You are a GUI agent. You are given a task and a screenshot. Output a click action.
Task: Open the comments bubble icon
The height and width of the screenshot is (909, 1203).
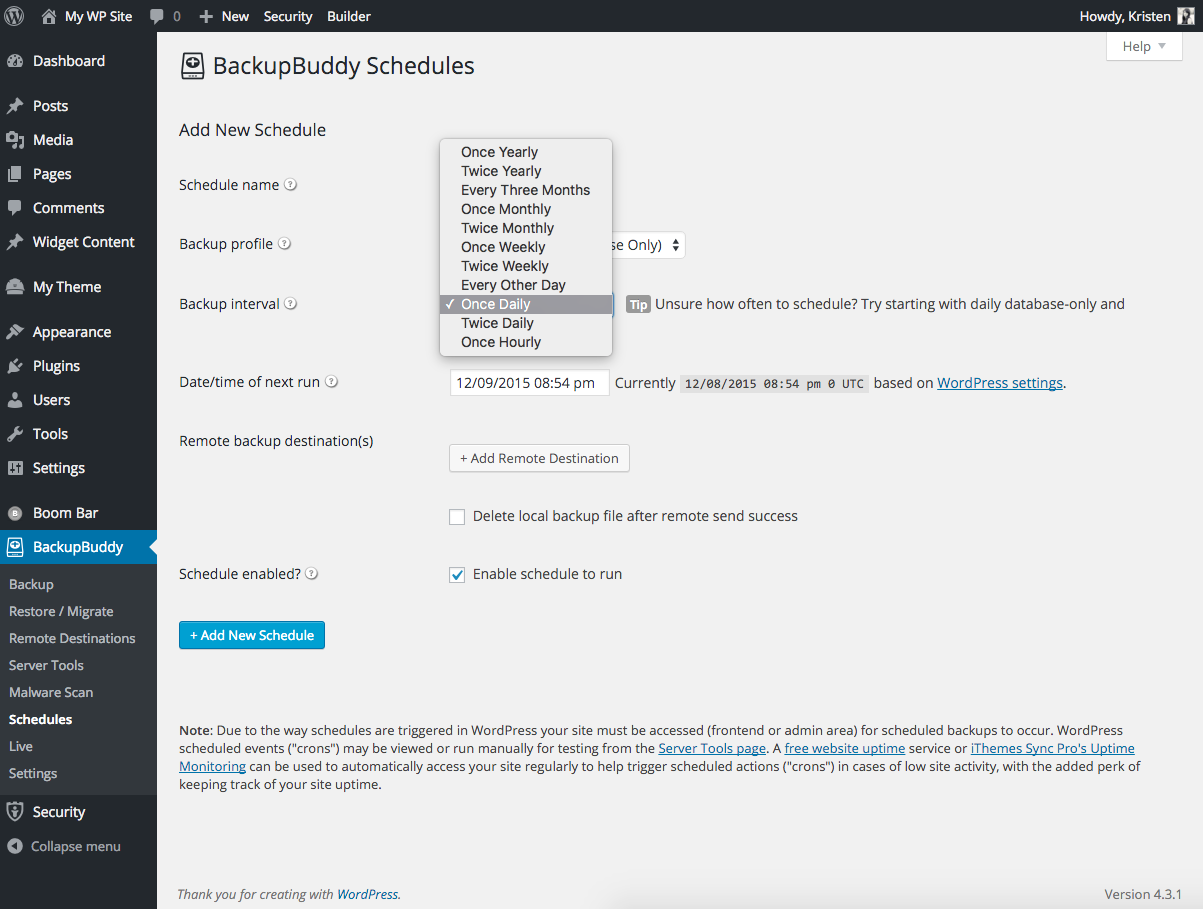tap(157, 16)
